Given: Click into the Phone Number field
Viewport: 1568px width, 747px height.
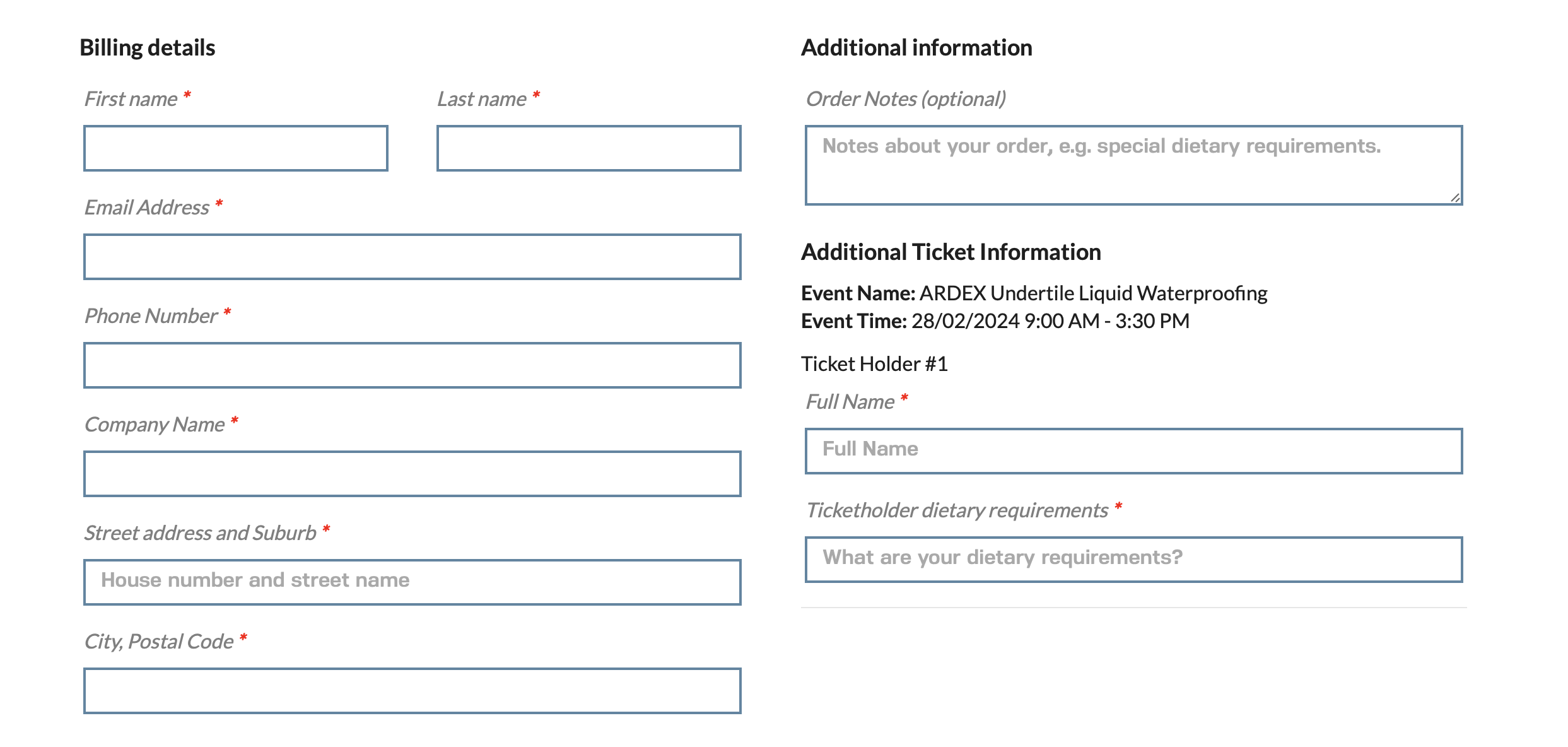Looking at the screenshot, I should (x=412, y=365).
